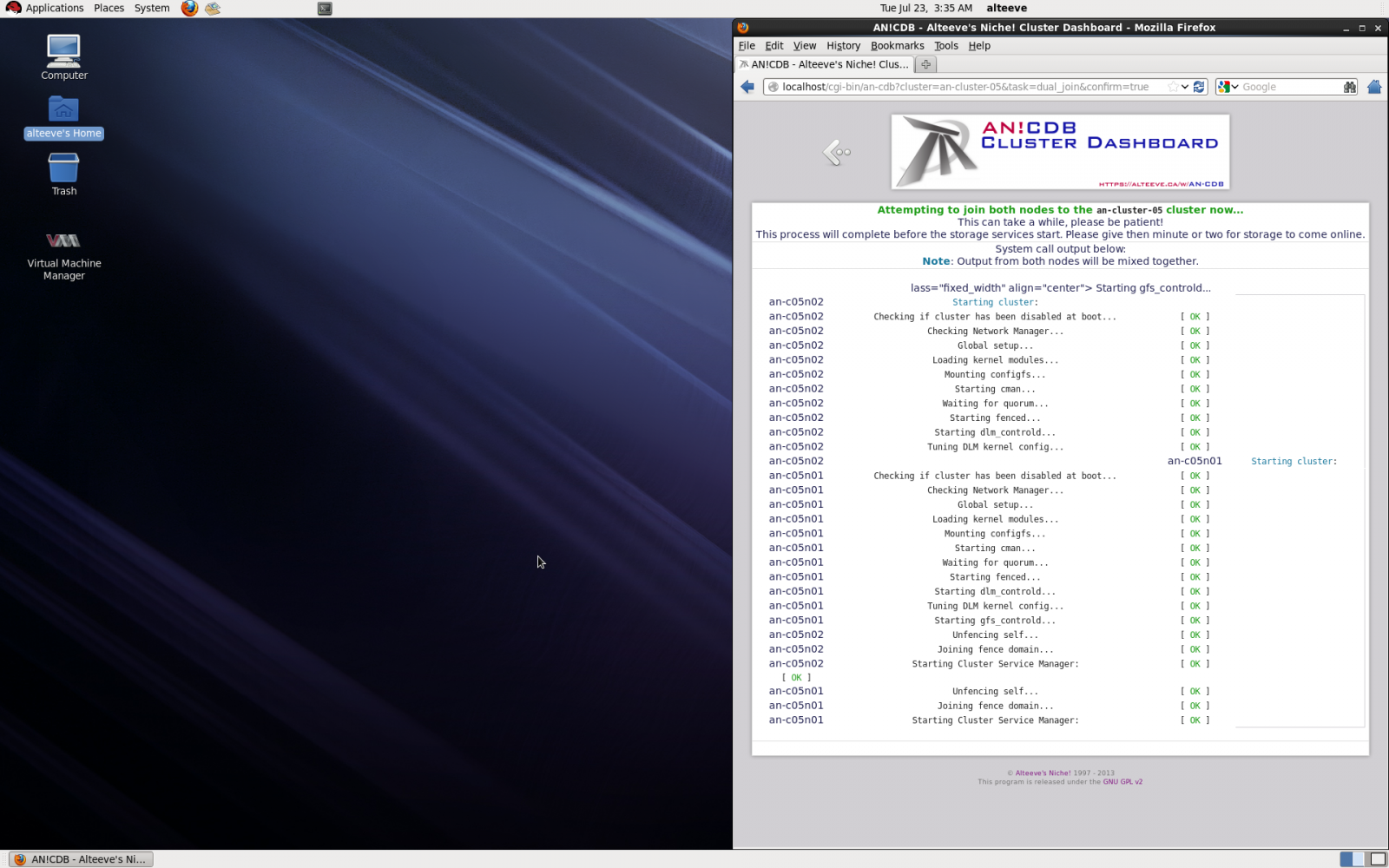Image resolution: width=1389 pixels, height=868 pixels.
Task: Switch to the second workspace in the switcher
Action: point(1378,859)
